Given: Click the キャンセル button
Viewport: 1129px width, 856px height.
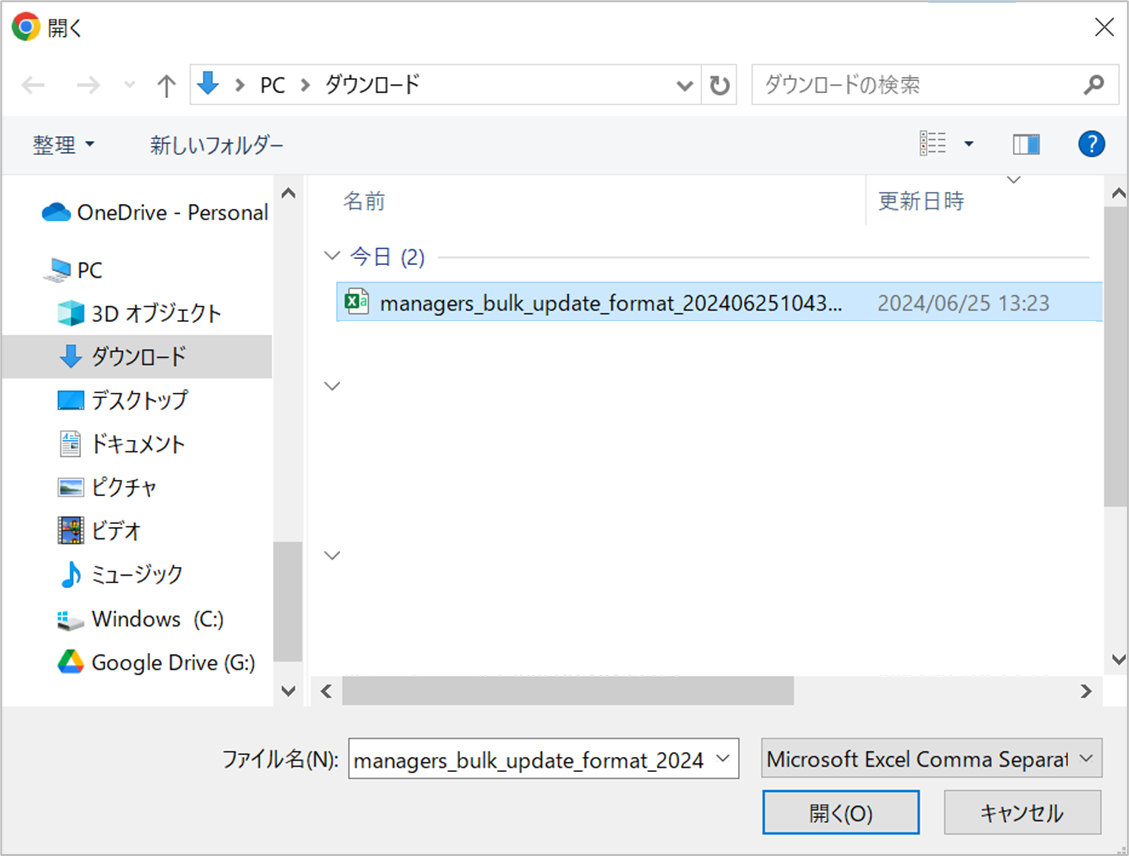Looking at the screenshot, I should (1021, 813).
